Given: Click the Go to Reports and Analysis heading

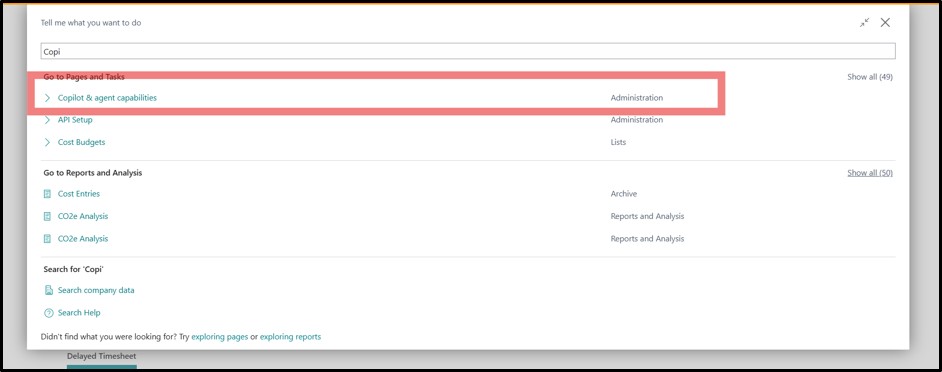Looking at the screenshot, I should click(93, 172).
